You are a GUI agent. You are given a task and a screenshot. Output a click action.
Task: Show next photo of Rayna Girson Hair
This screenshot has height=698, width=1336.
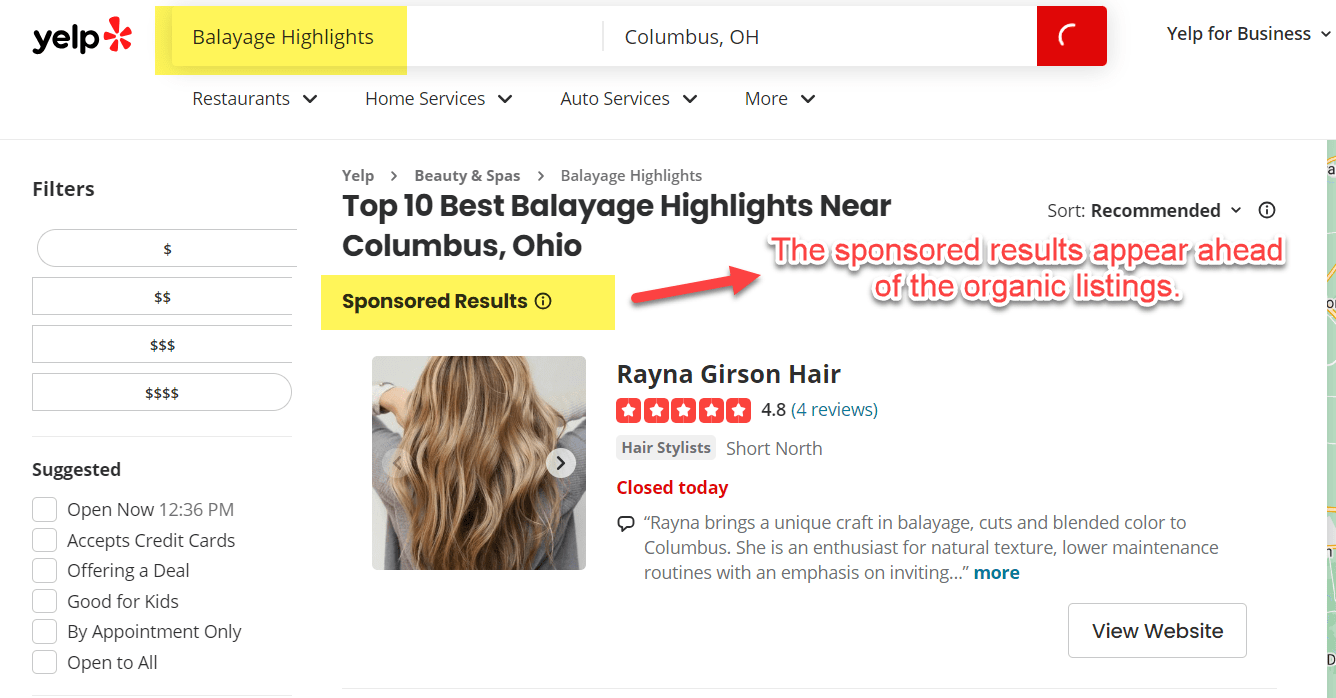tap(561, 463)
